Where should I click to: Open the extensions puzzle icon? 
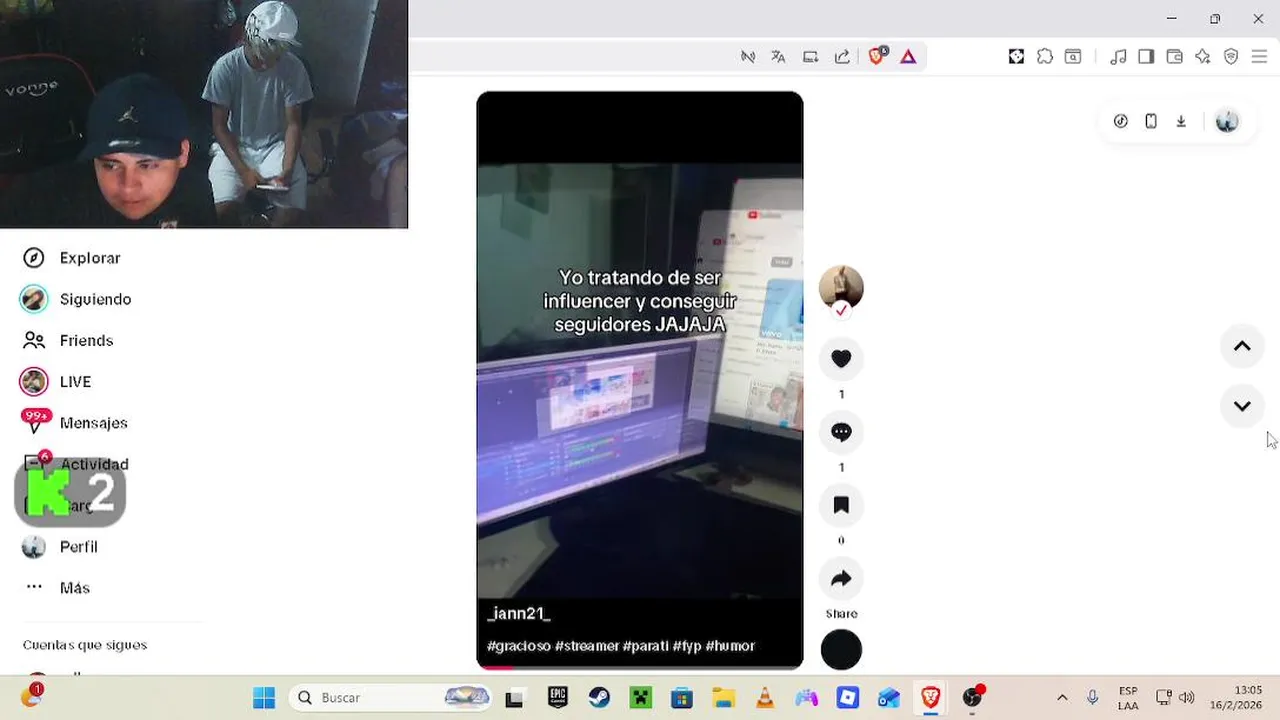point(1045,57)
